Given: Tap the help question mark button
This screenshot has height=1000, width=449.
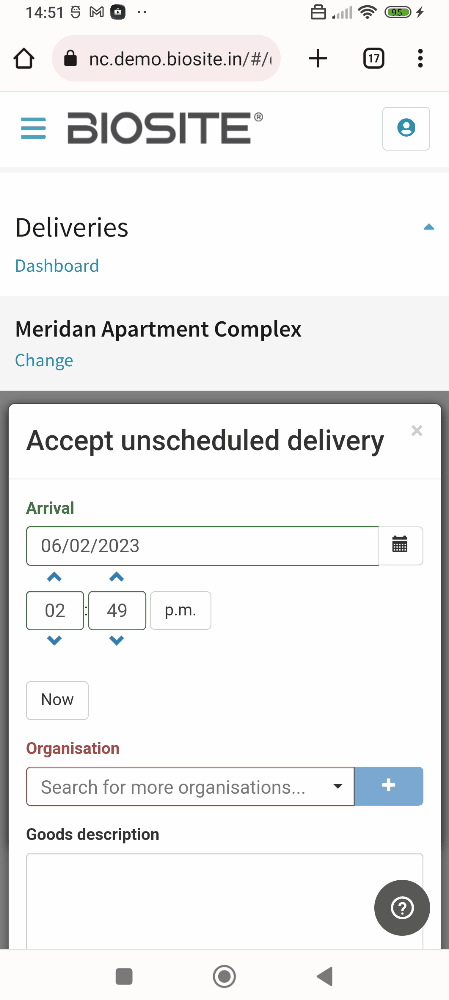Looking at the screenshot, I should tap(402, 908).
